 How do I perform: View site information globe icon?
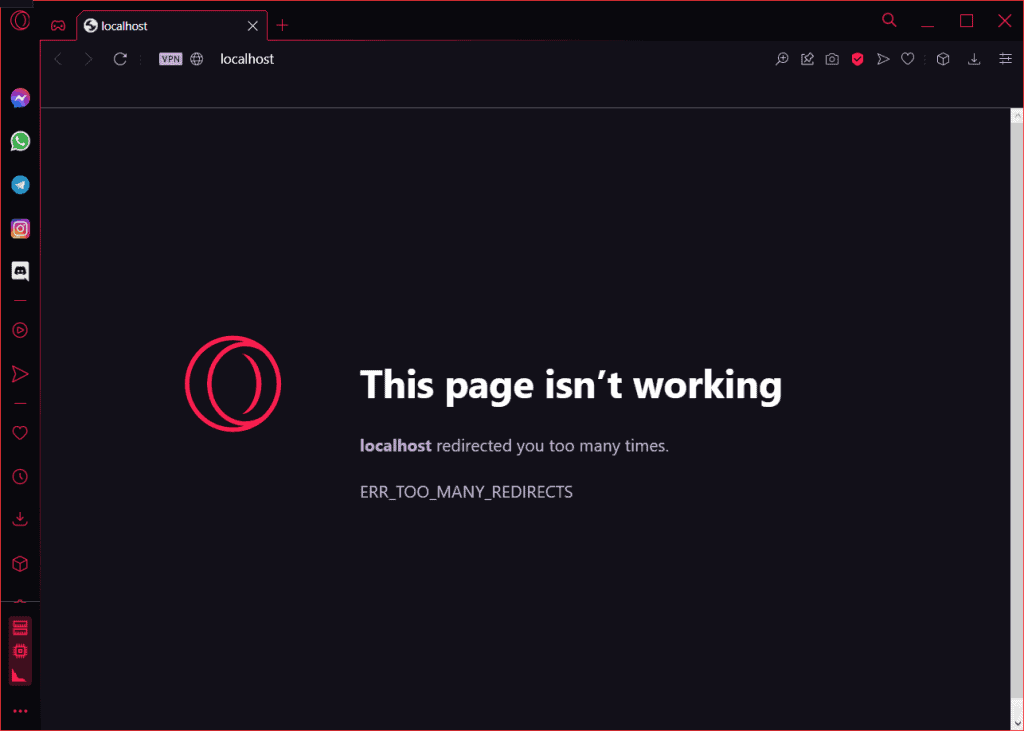coord(197,59)
